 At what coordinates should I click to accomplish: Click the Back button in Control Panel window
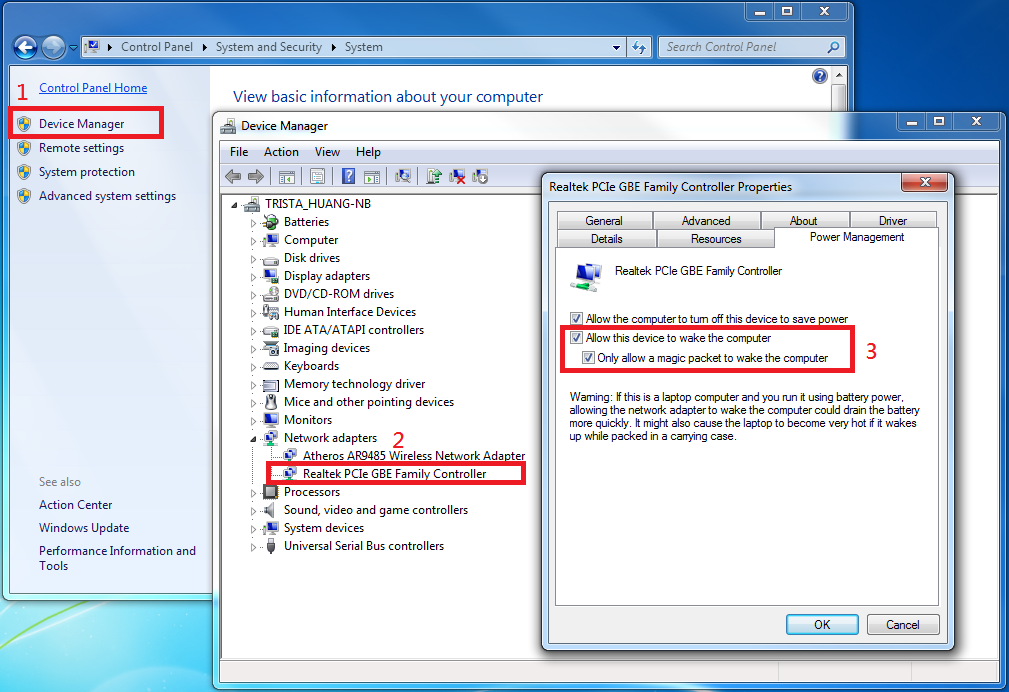pos(25,47)
